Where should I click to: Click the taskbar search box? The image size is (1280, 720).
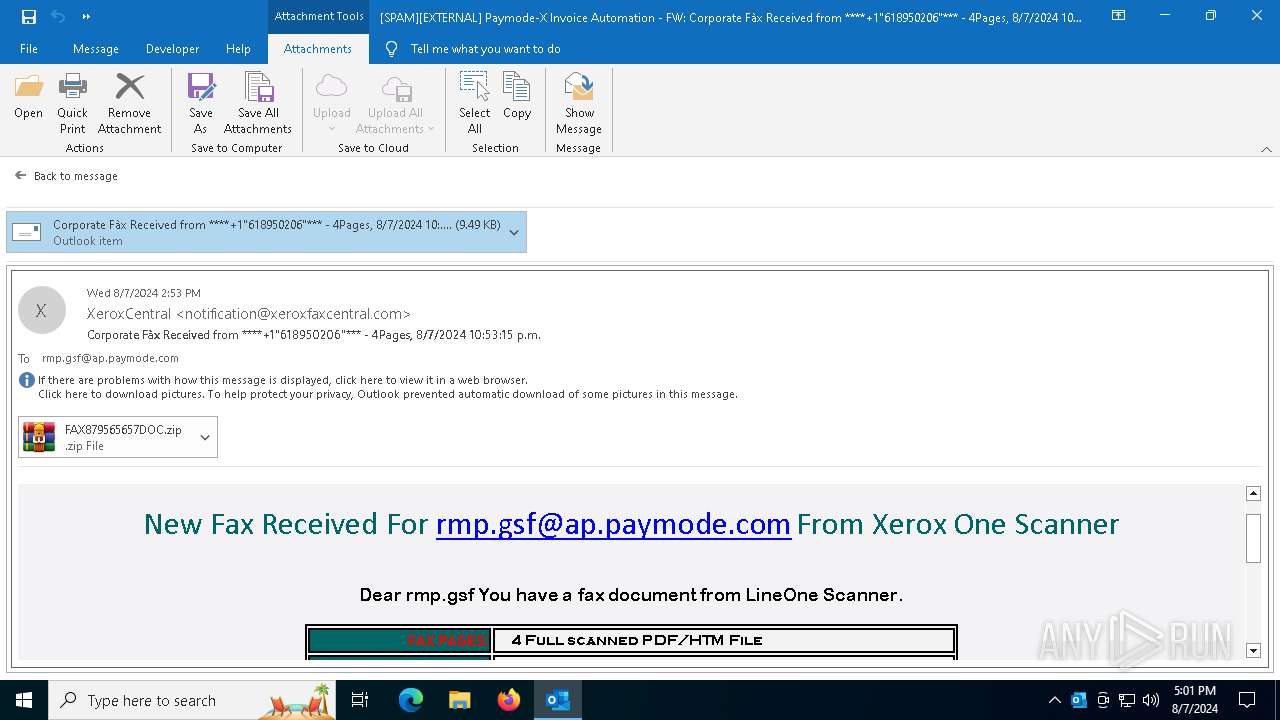point(193,700)
